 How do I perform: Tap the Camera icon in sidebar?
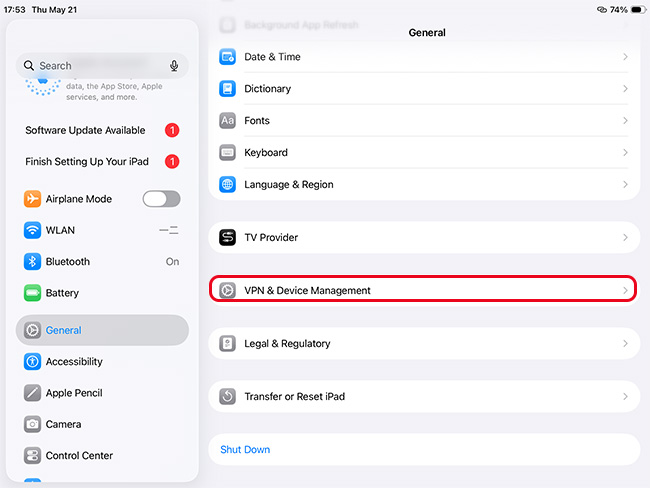(x=32, y=424)
